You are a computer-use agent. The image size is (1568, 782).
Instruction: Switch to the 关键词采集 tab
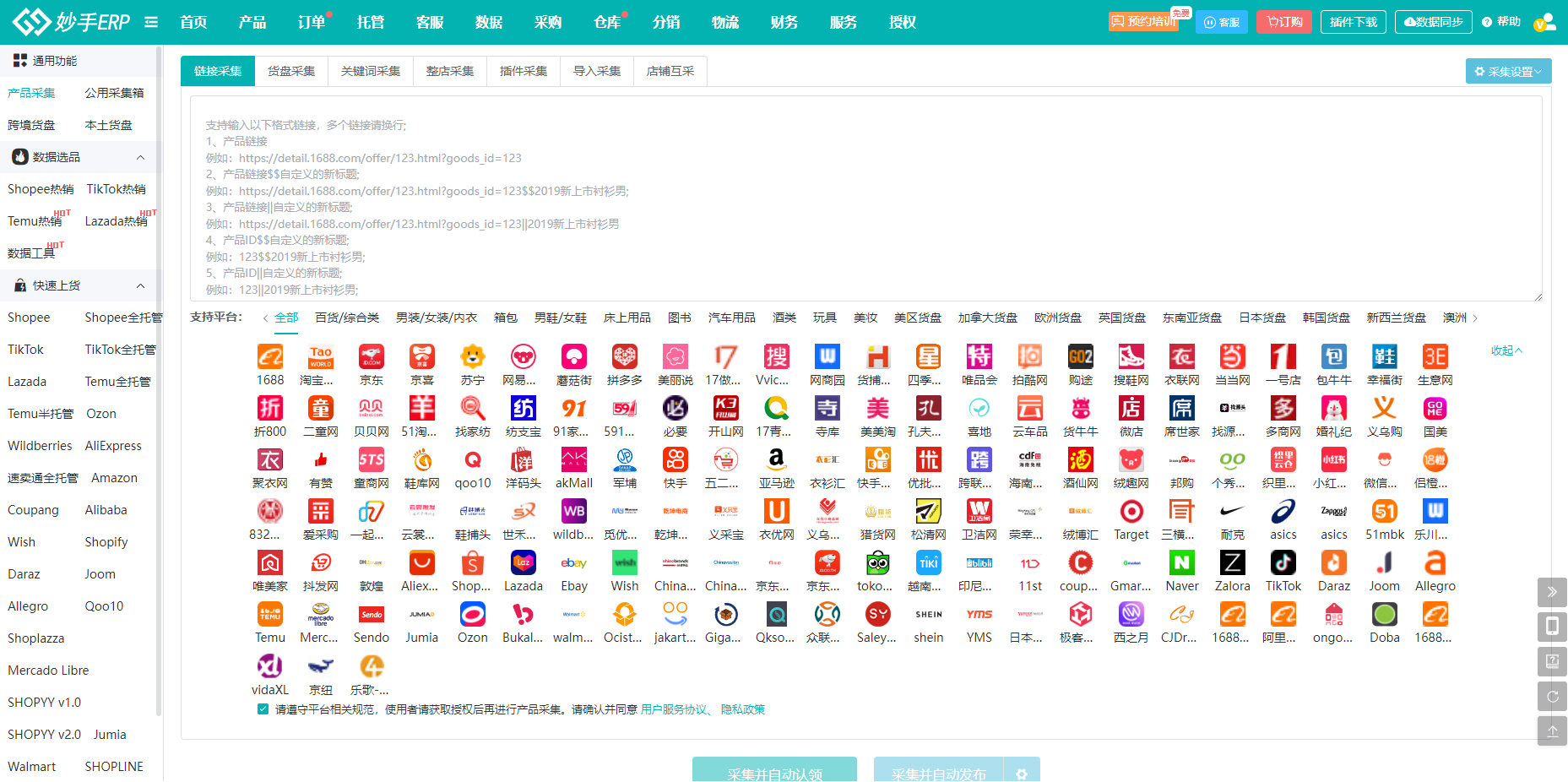click(371, 71)
